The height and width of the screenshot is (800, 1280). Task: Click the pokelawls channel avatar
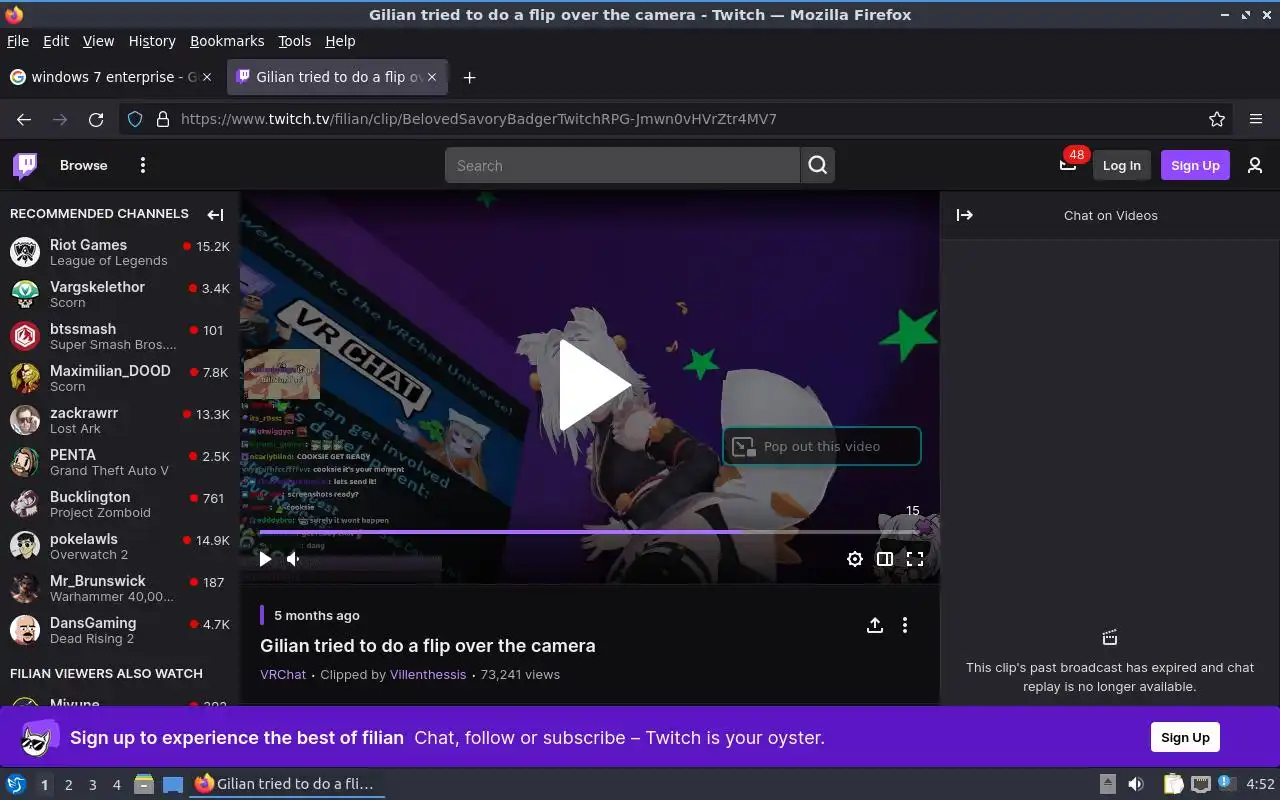coord(25,546)
